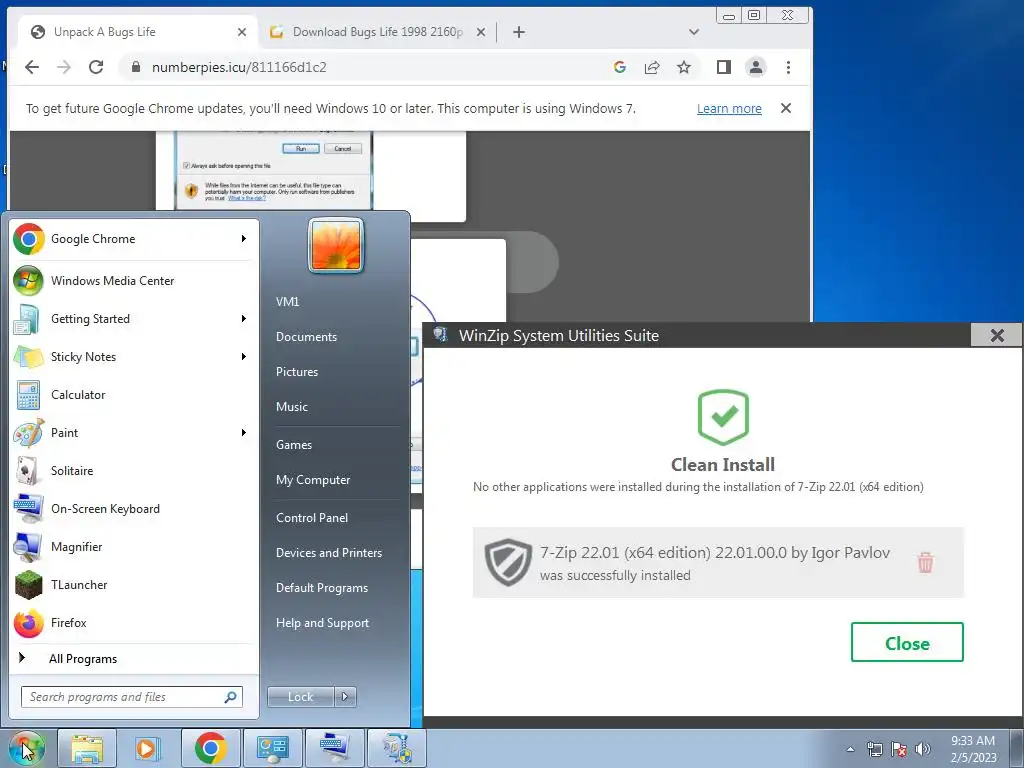The height and width of the screenshot is (768, 1024).
Task: Go back in Chrome
Action: 32,67
